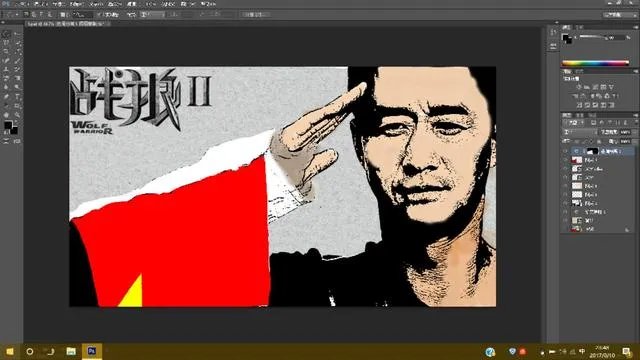This screenshot has height=360, width=640.
Task: Open the tool preset picker in options bar
Action: tap(11, 15)
